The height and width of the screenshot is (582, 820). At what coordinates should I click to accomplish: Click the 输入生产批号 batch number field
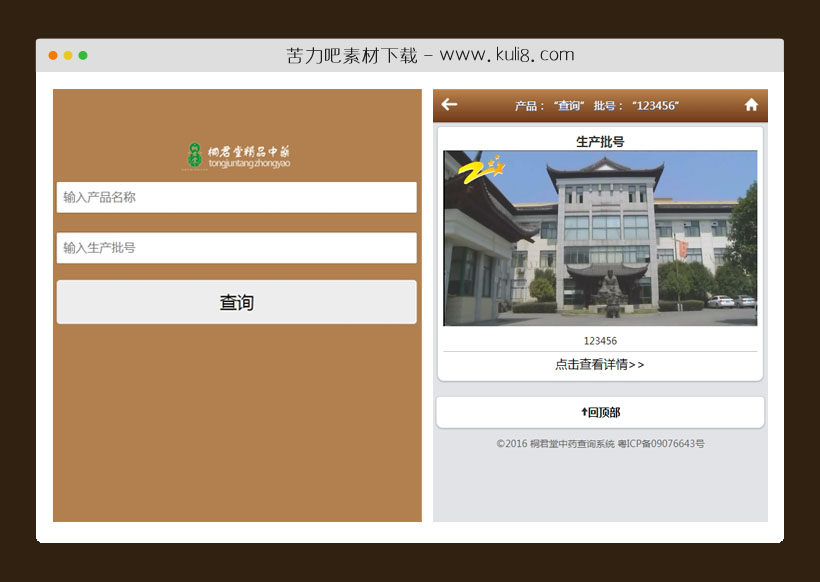(235, 247)
